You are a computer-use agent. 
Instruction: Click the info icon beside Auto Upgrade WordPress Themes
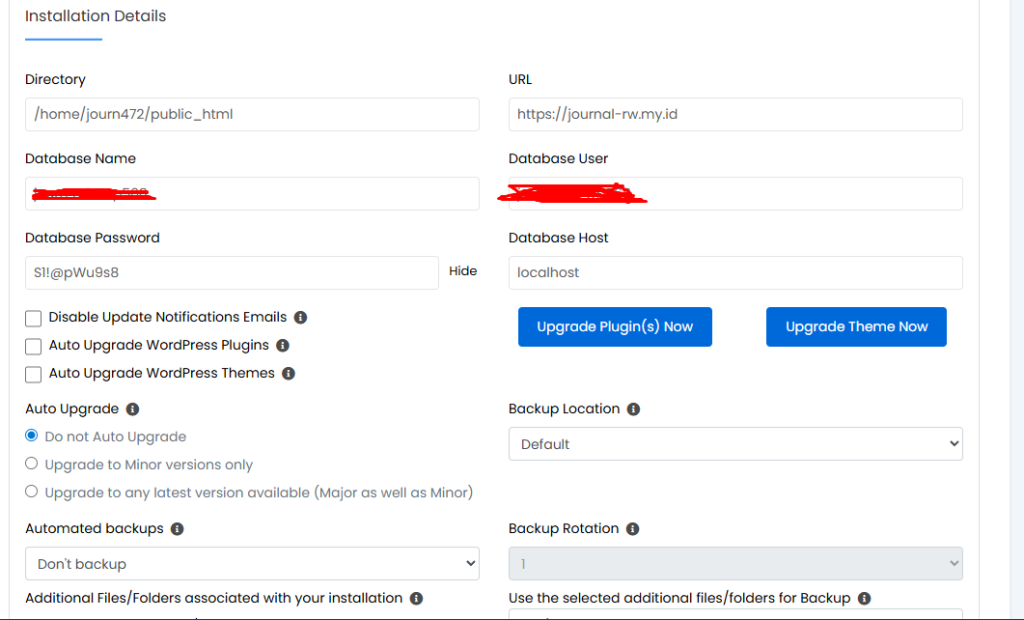[288, 373]
